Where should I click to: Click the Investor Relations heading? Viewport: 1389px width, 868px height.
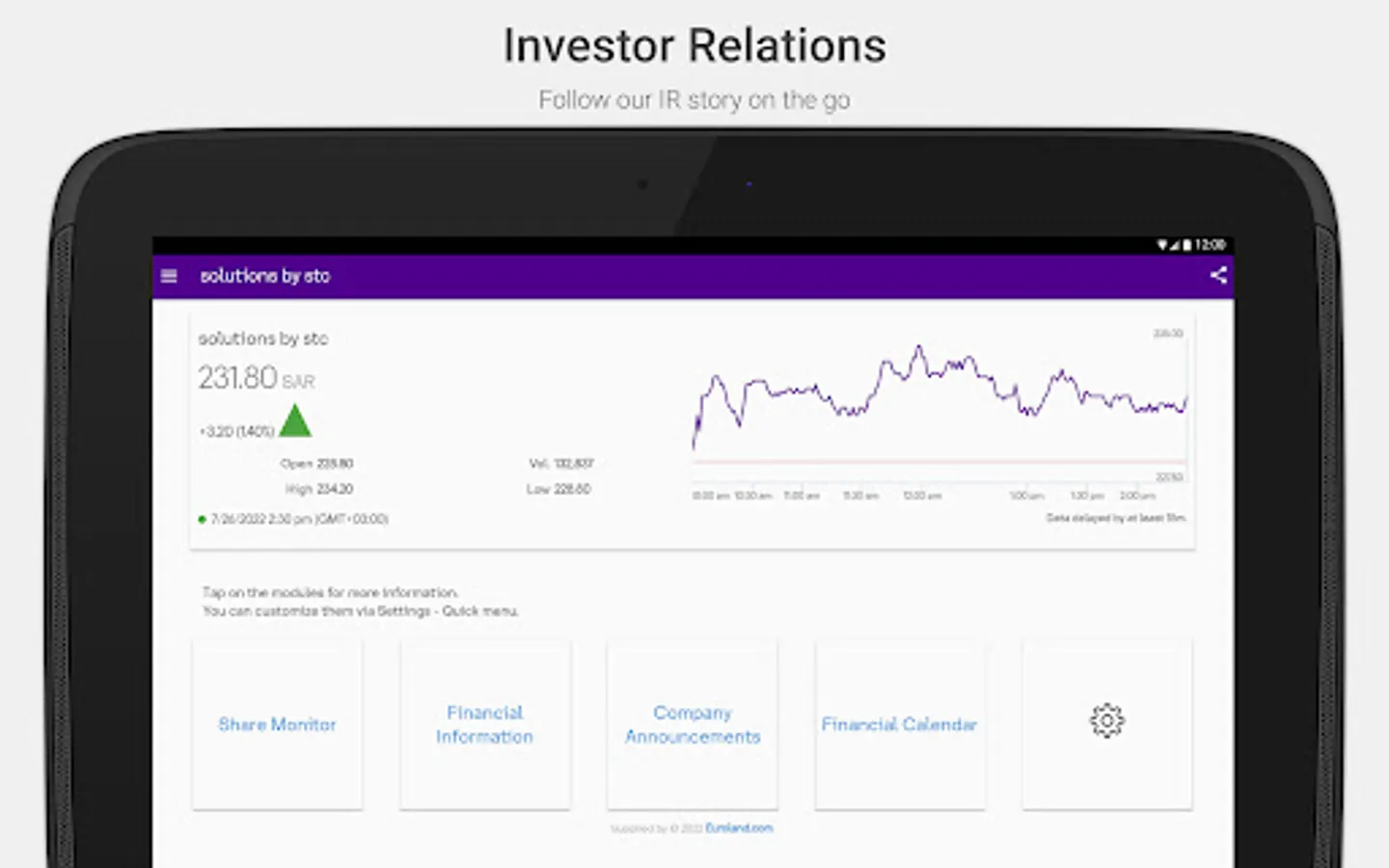[x=694, y=46]
